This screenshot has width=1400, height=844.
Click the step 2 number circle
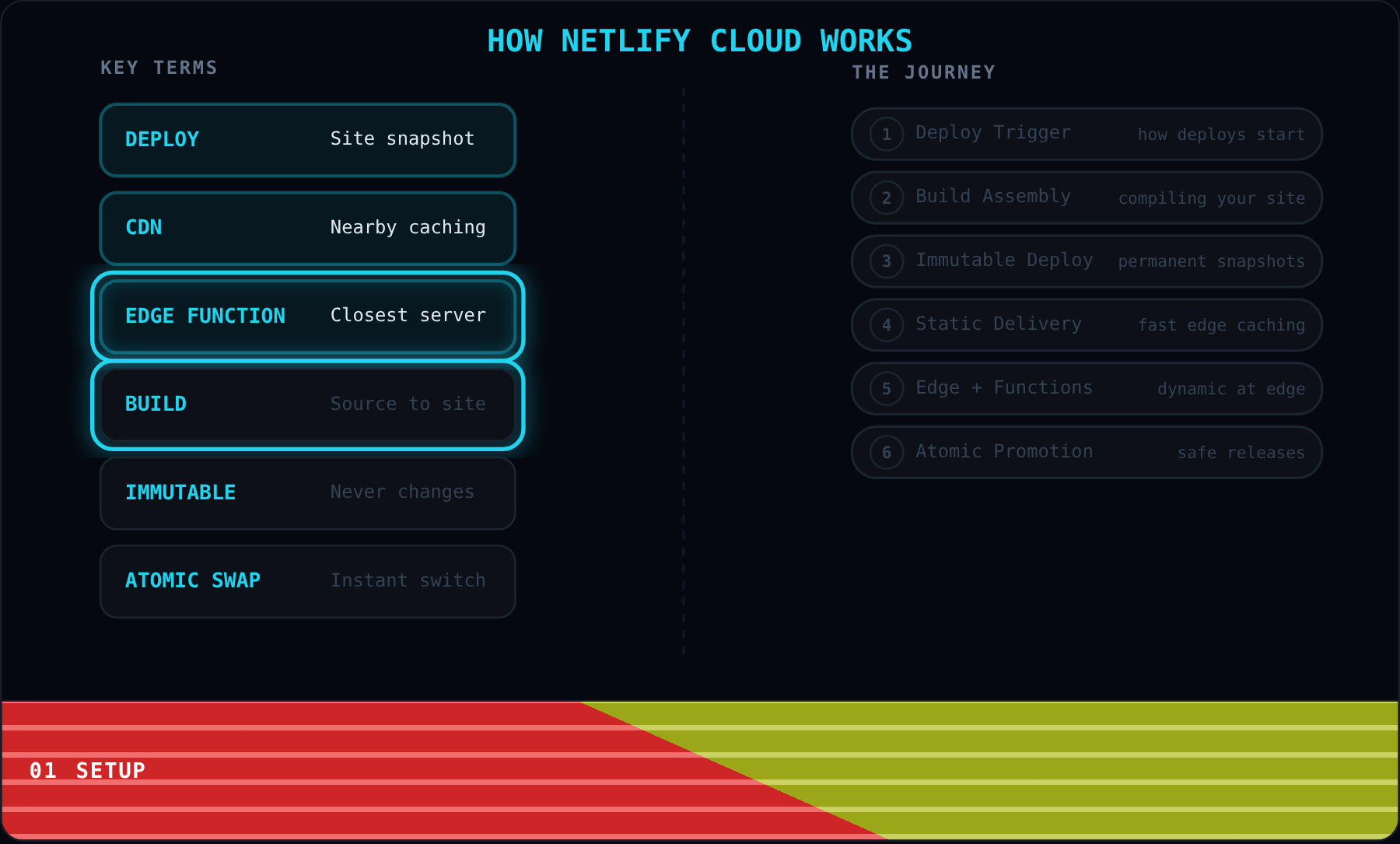887,198
